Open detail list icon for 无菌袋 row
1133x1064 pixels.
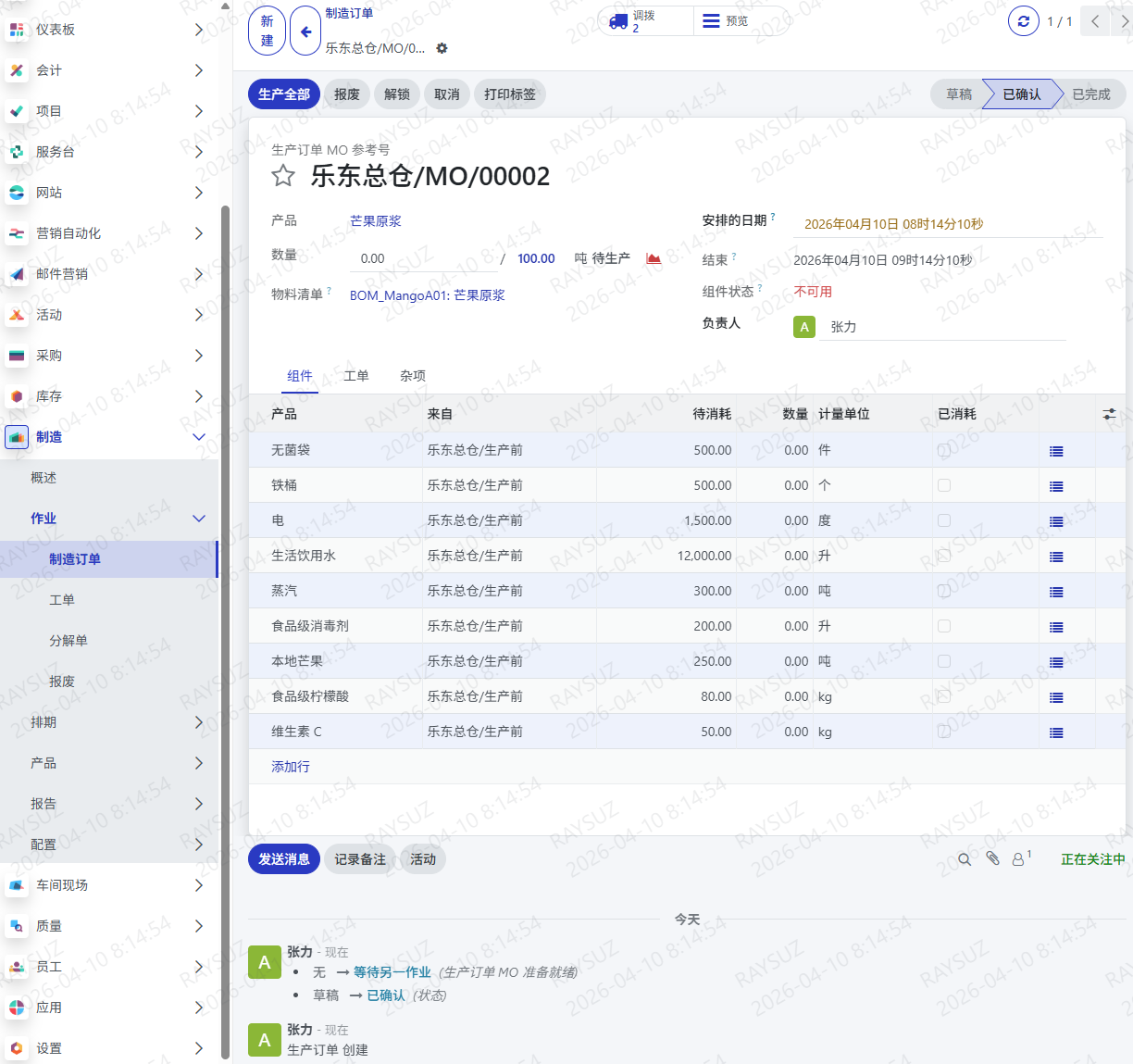1056,451
